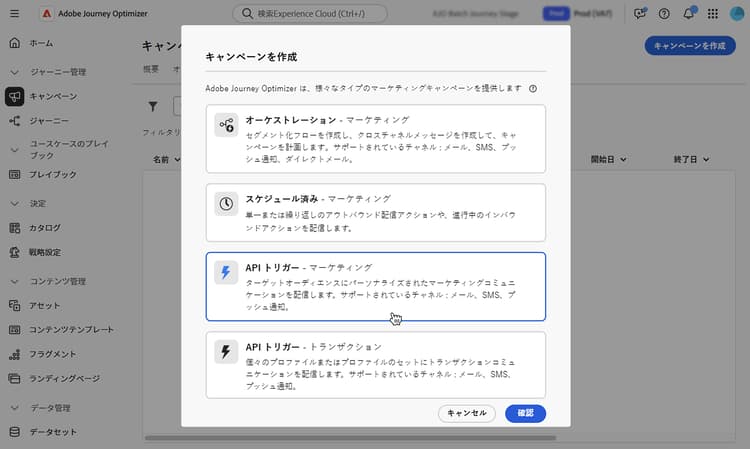The height and width of the screenshot is (449, 750).
Task: Click the Adobe logo icon
Action: tap(46, 13)
